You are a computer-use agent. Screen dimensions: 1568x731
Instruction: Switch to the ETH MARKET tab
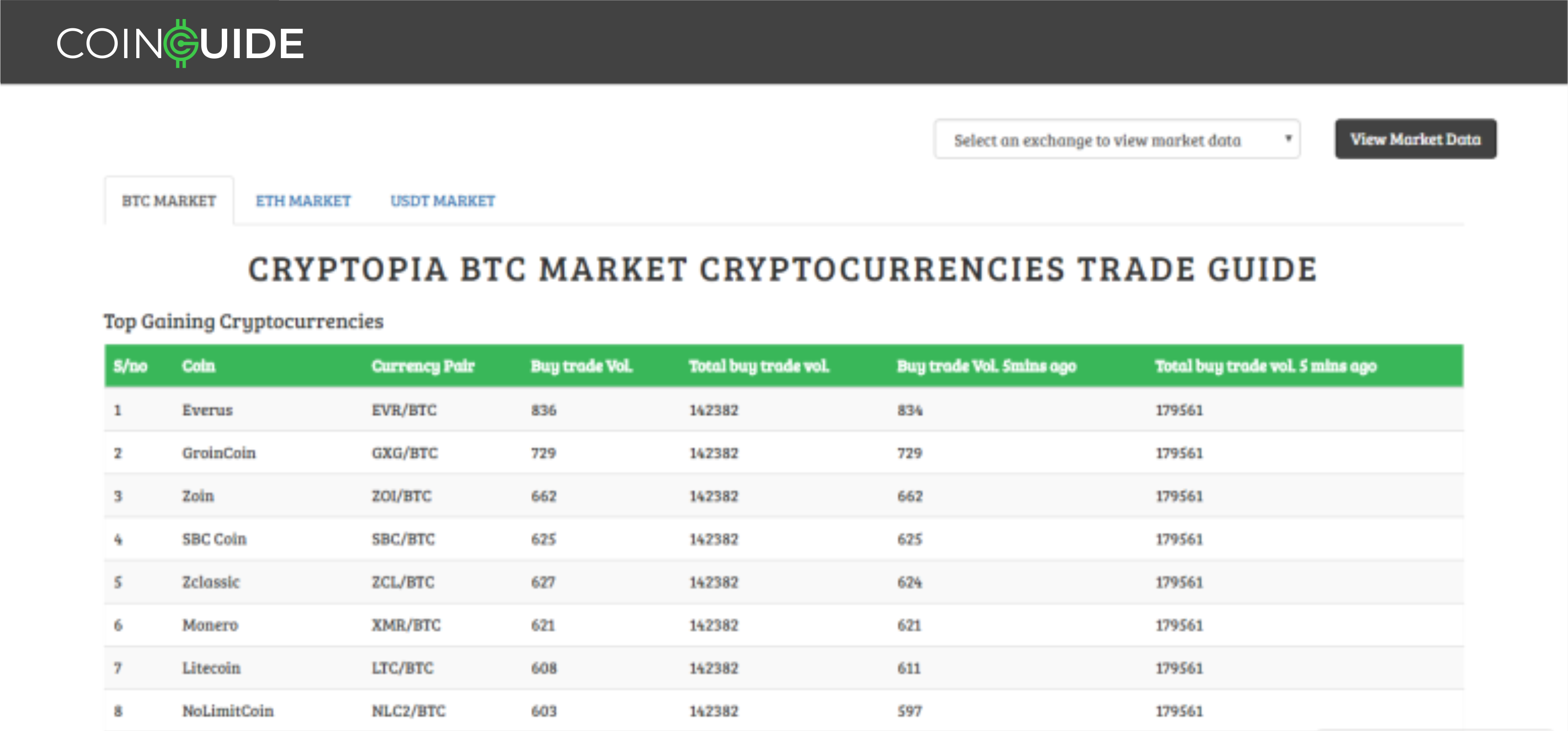(x=302, y=201)
